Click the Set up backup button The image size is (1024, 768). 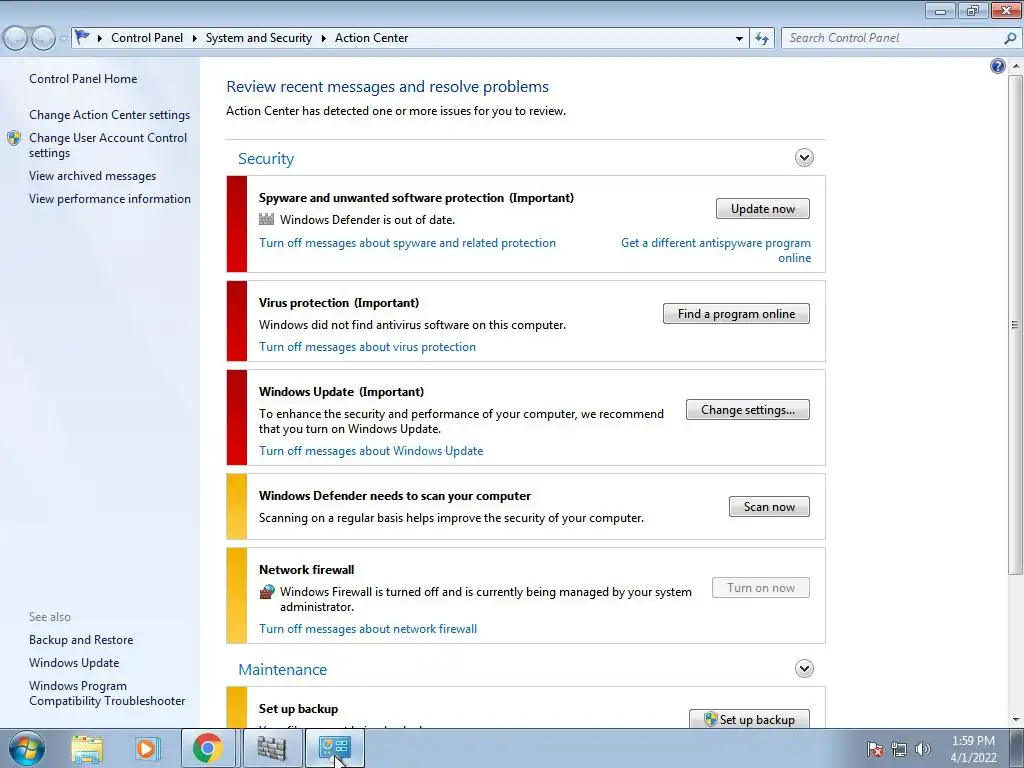coord(749,719)
